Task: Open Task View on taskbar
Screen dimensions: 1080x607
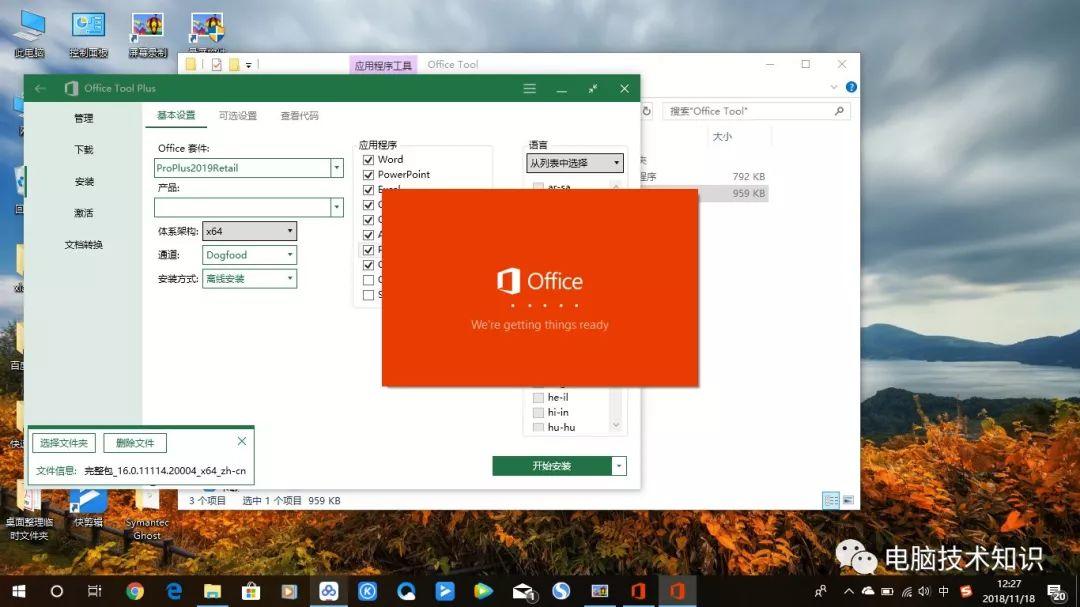Action: [94, 591]
